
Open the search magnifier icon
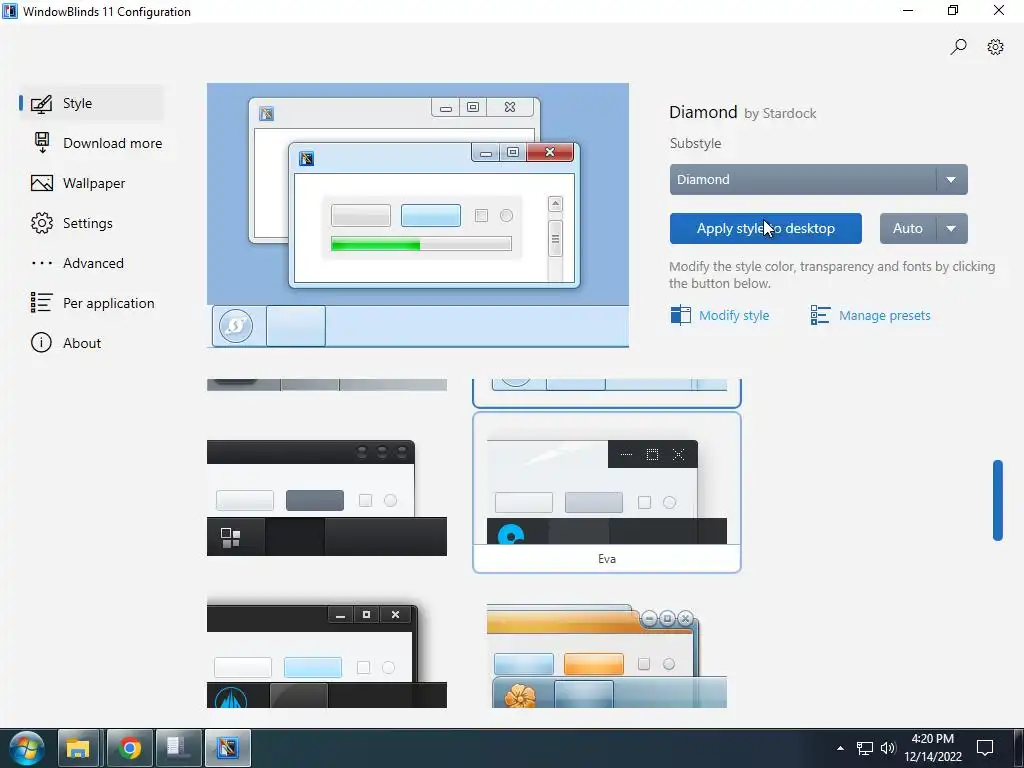958,47
